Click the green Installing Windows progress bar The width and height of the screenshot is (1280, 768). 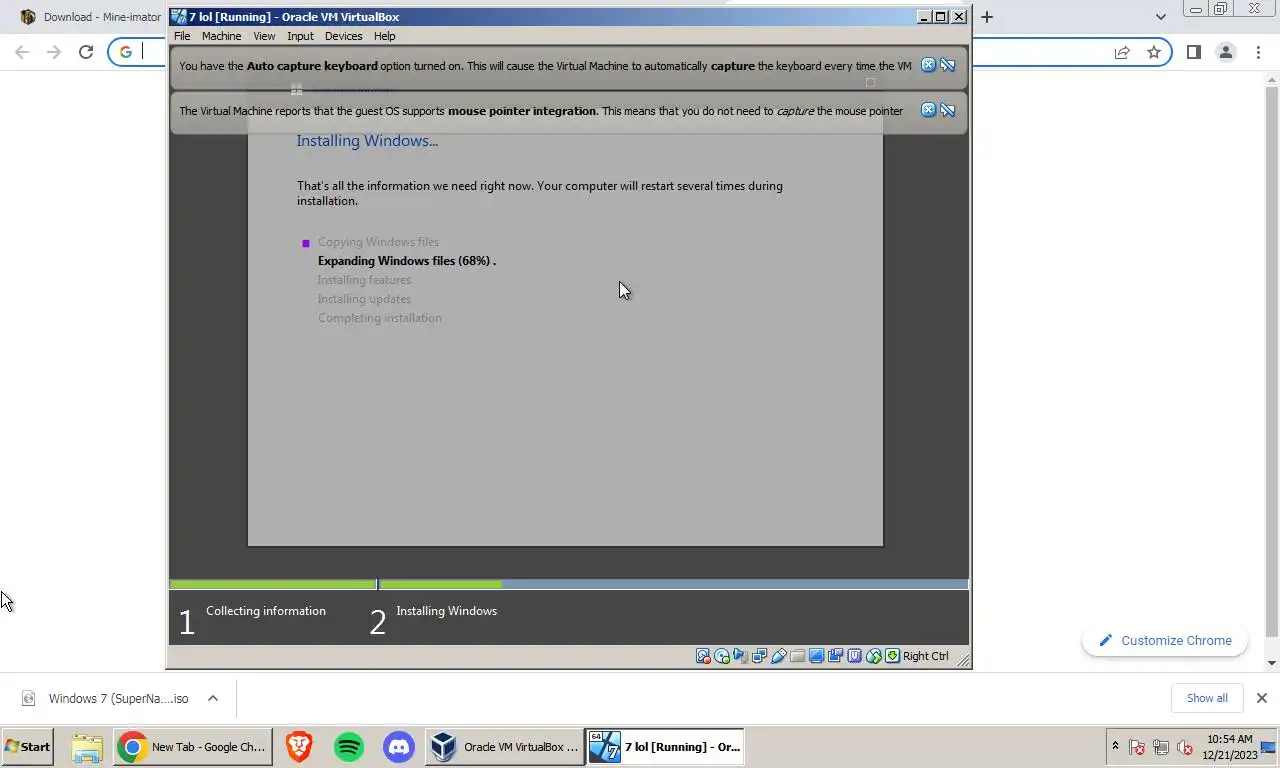[x=440, y=584]
